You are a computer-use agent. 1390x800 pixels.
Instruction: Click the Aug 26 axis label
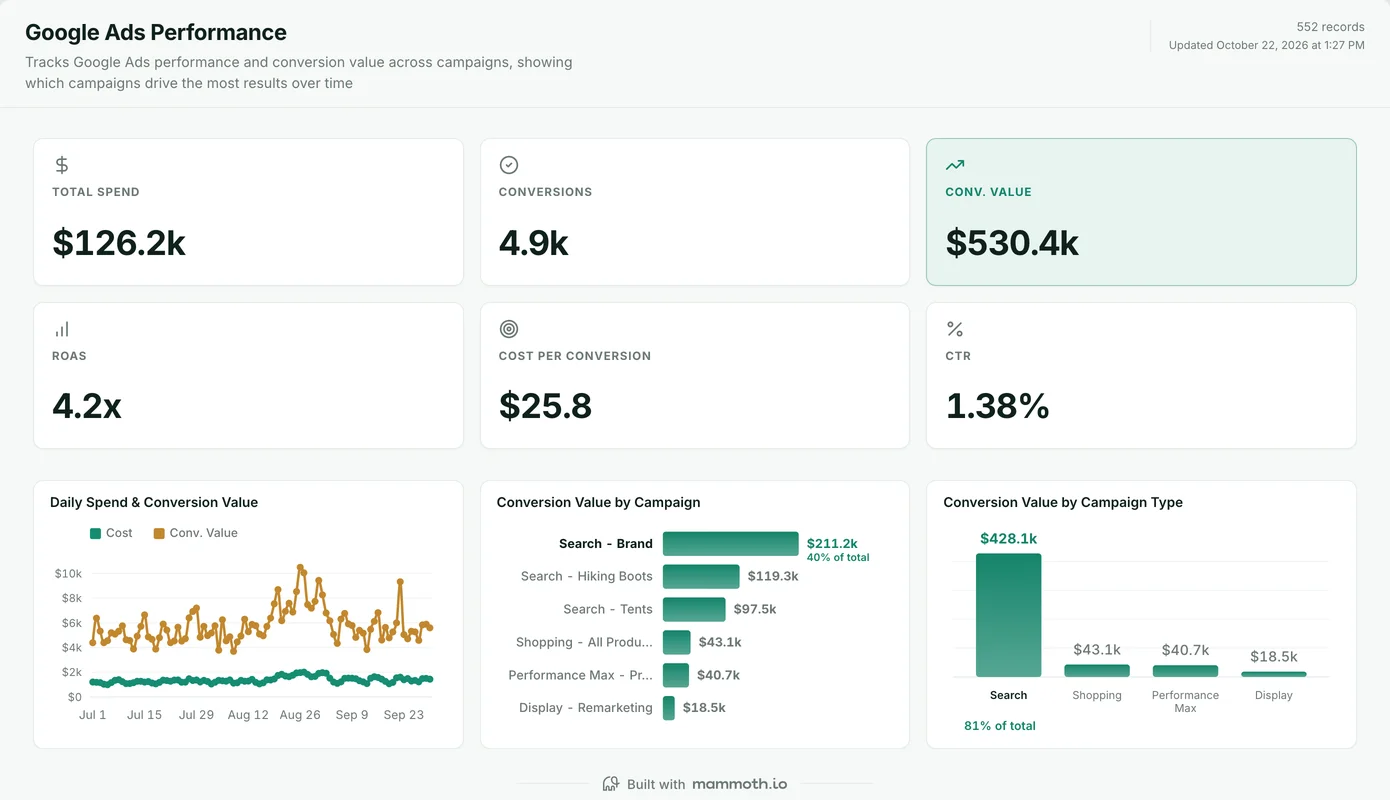pyautogui.click(x=300, y=715)
